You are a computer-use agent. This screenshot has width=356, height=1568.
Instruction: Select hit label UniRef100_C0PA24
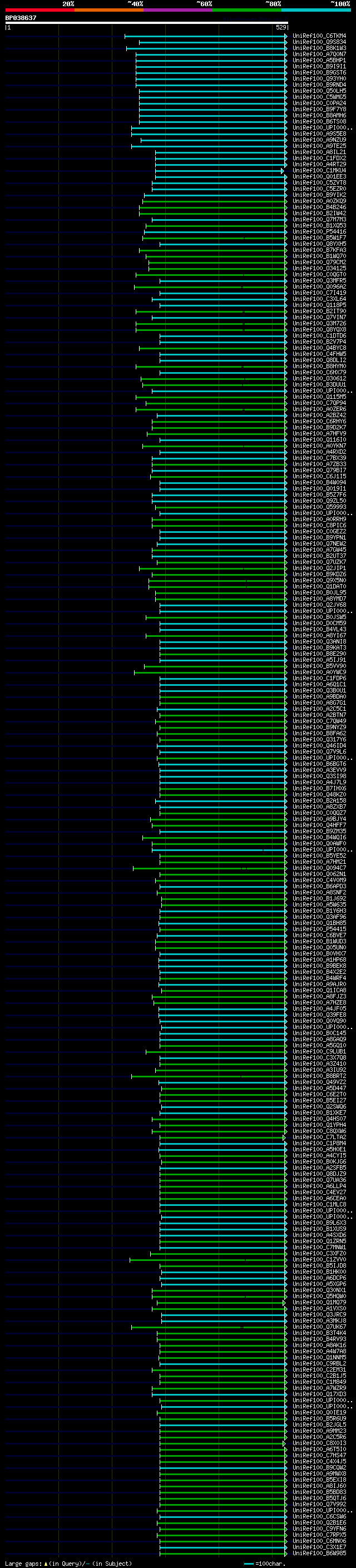point(319,103)
